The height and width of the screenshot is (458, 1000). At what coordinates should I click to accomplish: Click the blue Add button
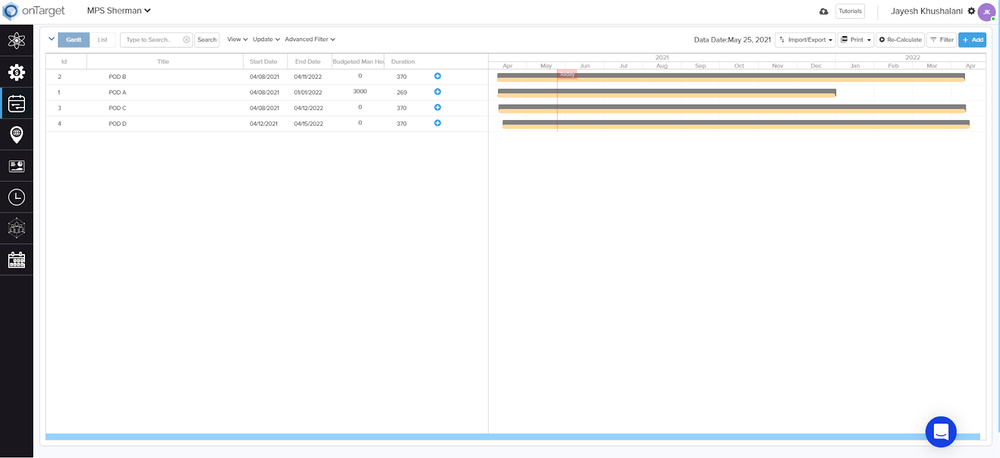pos(972,40)
